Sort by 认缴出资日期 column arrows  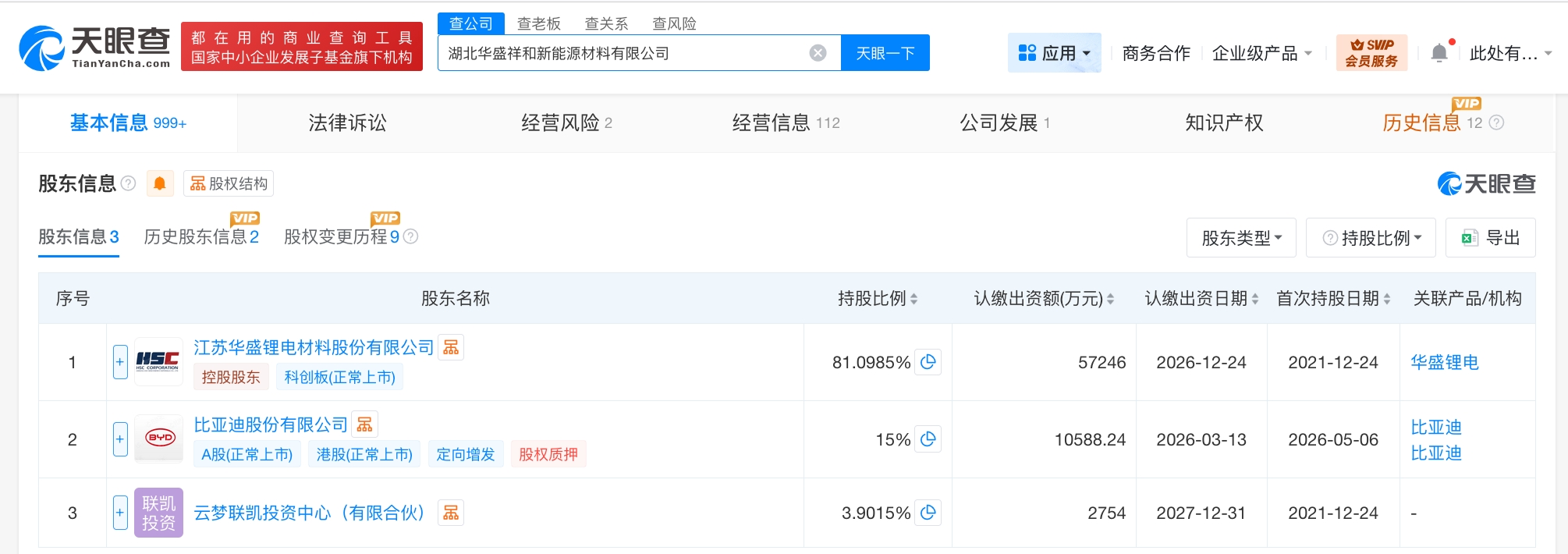point(1255,299)
